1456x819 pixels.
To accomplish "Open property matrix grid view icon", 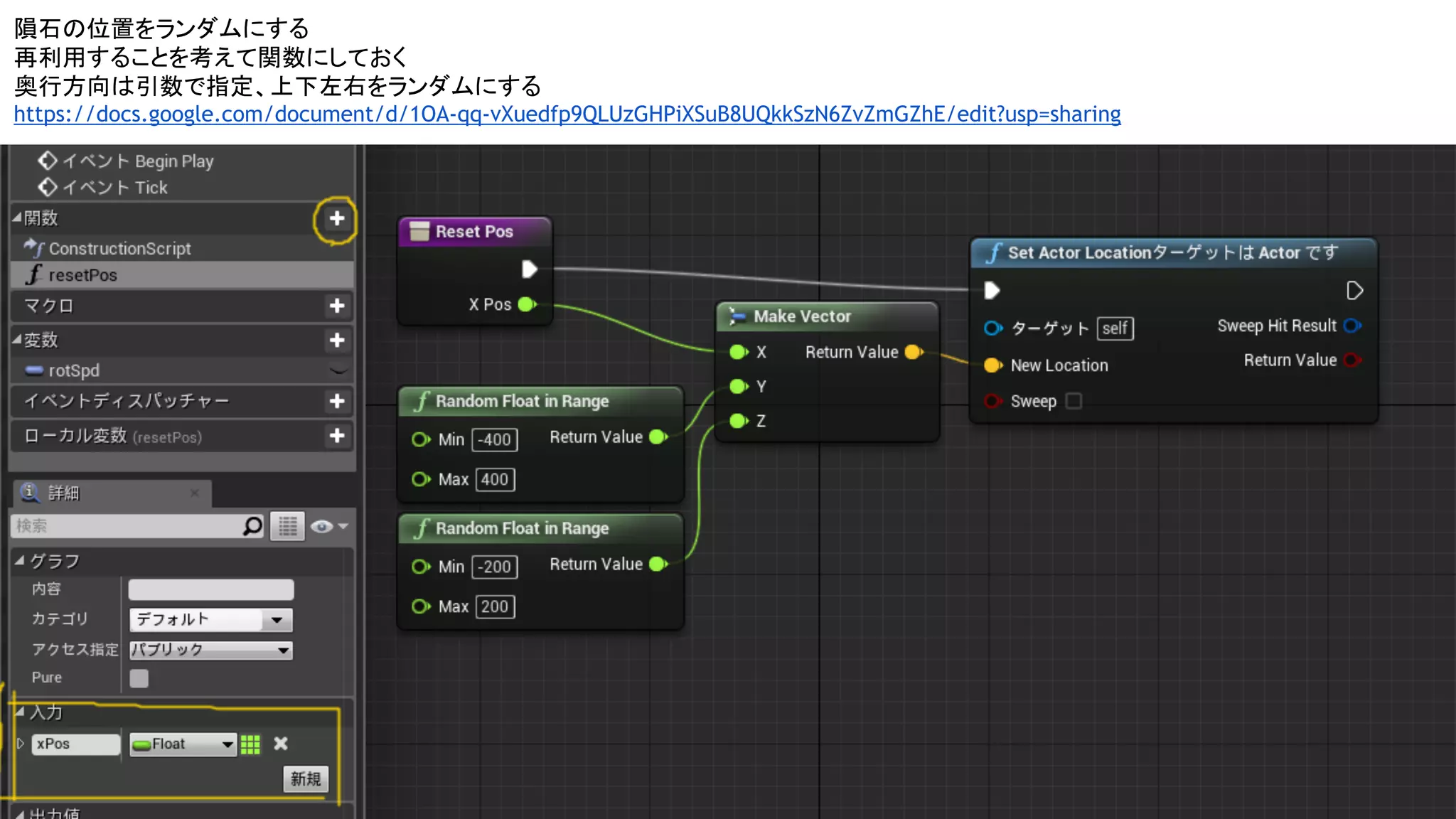I will pyautogui.click(x=288, y=526).
